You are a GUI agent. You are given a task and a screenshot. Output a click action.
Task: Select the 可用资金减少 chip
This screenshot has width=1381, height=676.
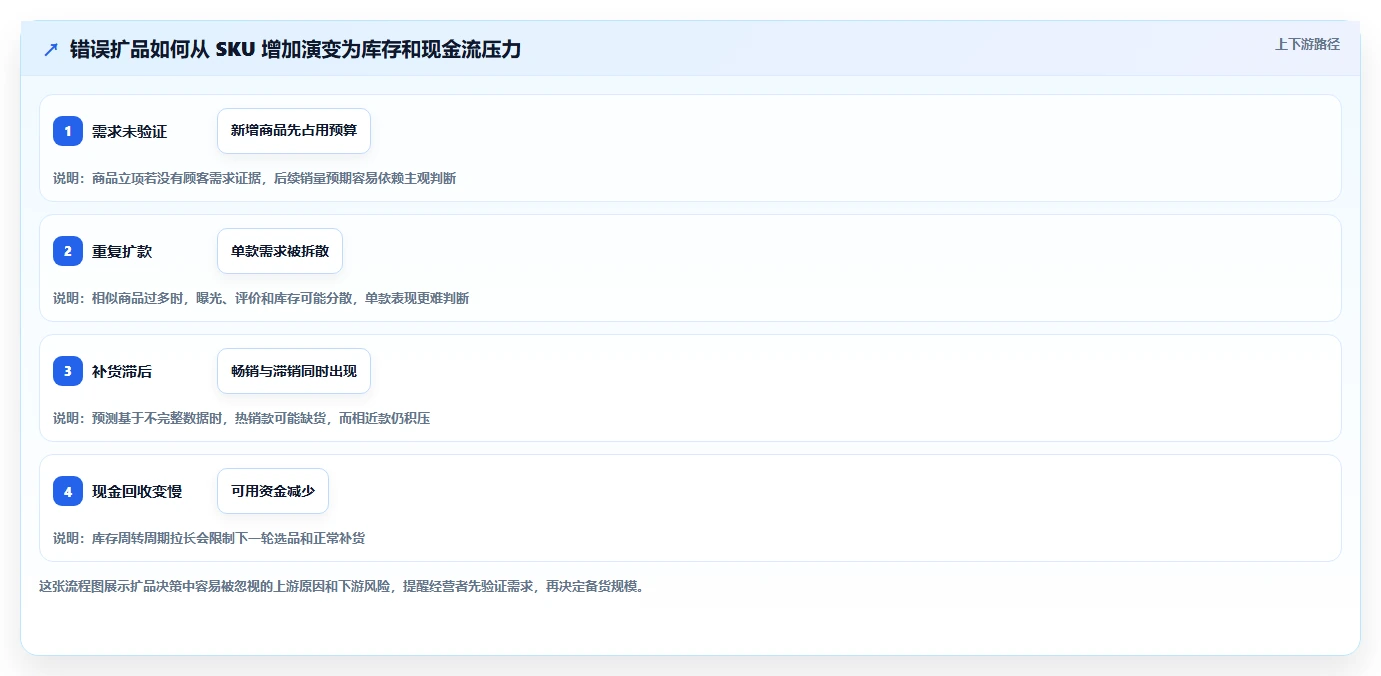tap(273, 491)
